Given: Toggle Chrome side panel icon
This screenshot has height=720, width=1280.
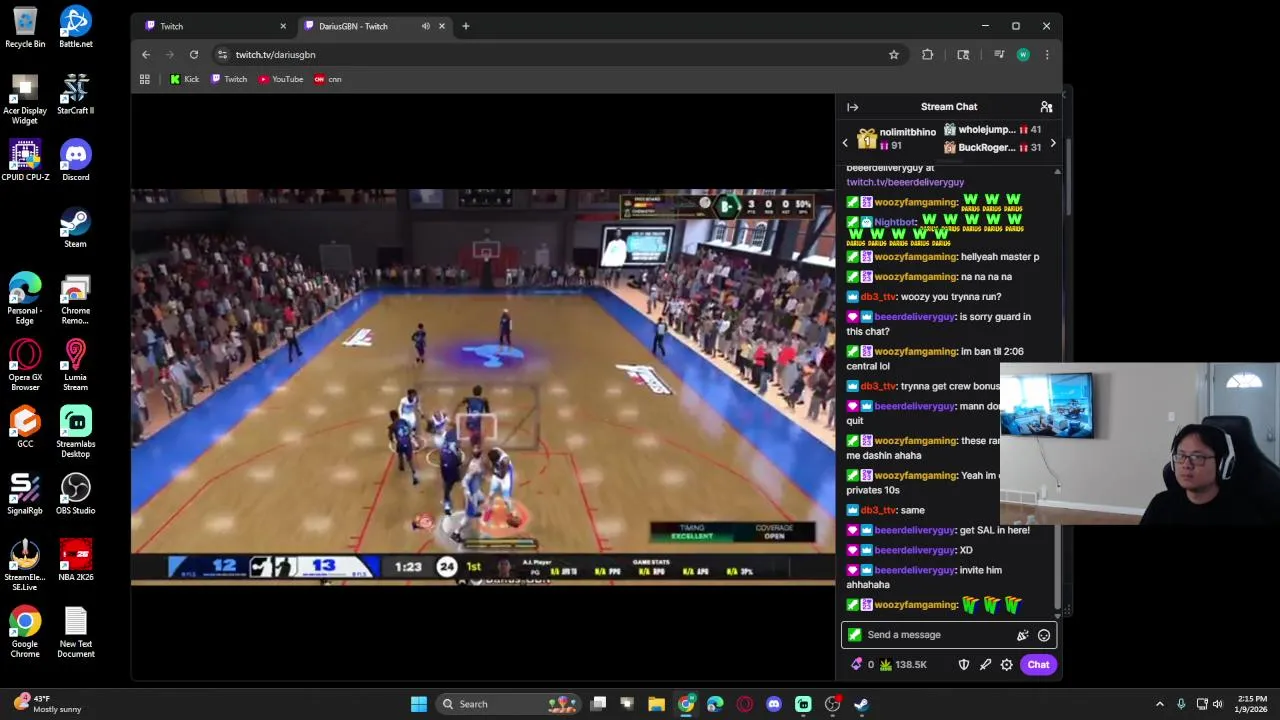Looking at the screenshot, I should tap(963, 55).
